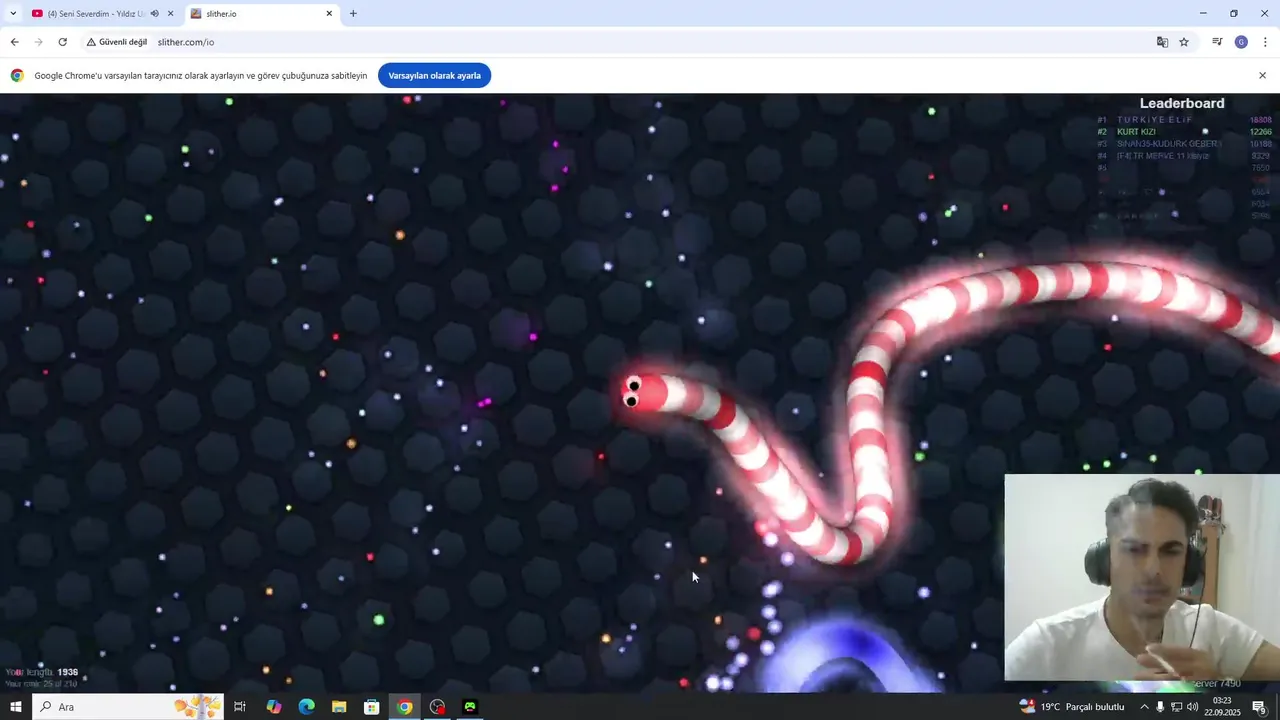Open the notification center icon
The image size is (1280, 720).
click(1260, 707)
